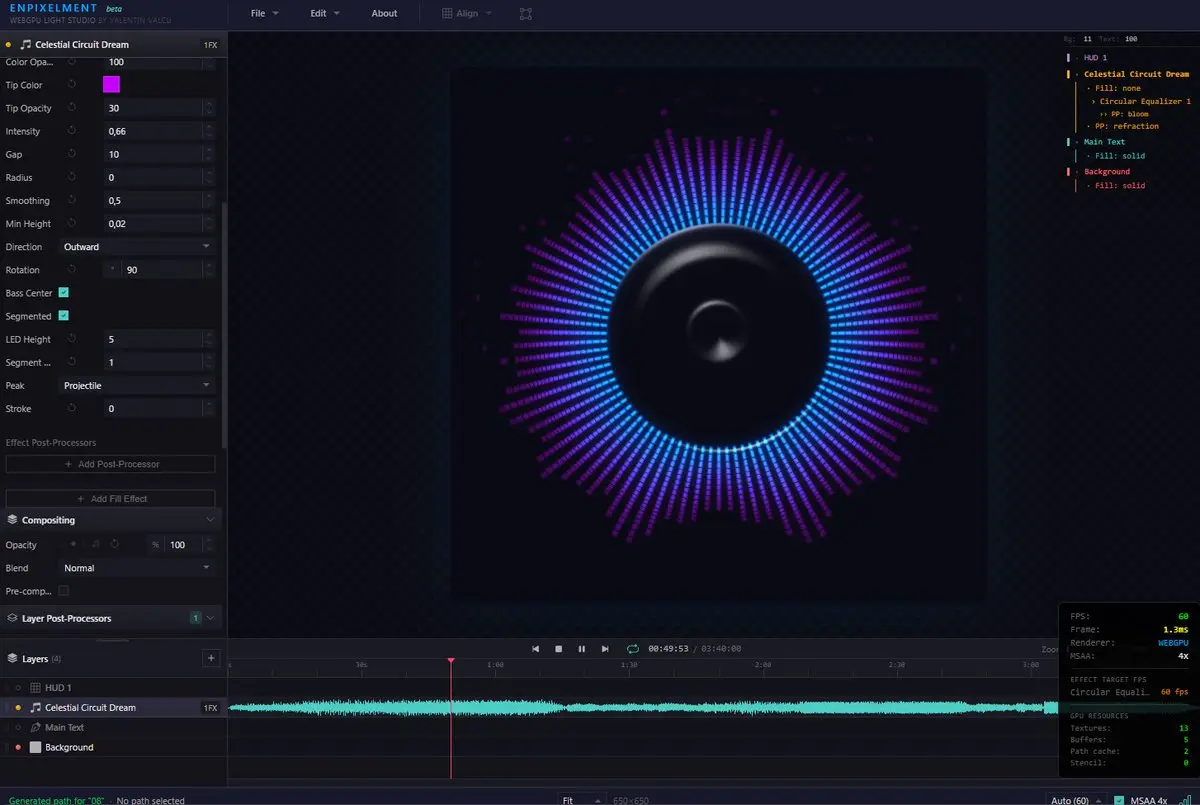The width and height of the screenshot is (1200, 805).
Task: Open the Direction dropdown set to Outward
Action: coord(137,247)
